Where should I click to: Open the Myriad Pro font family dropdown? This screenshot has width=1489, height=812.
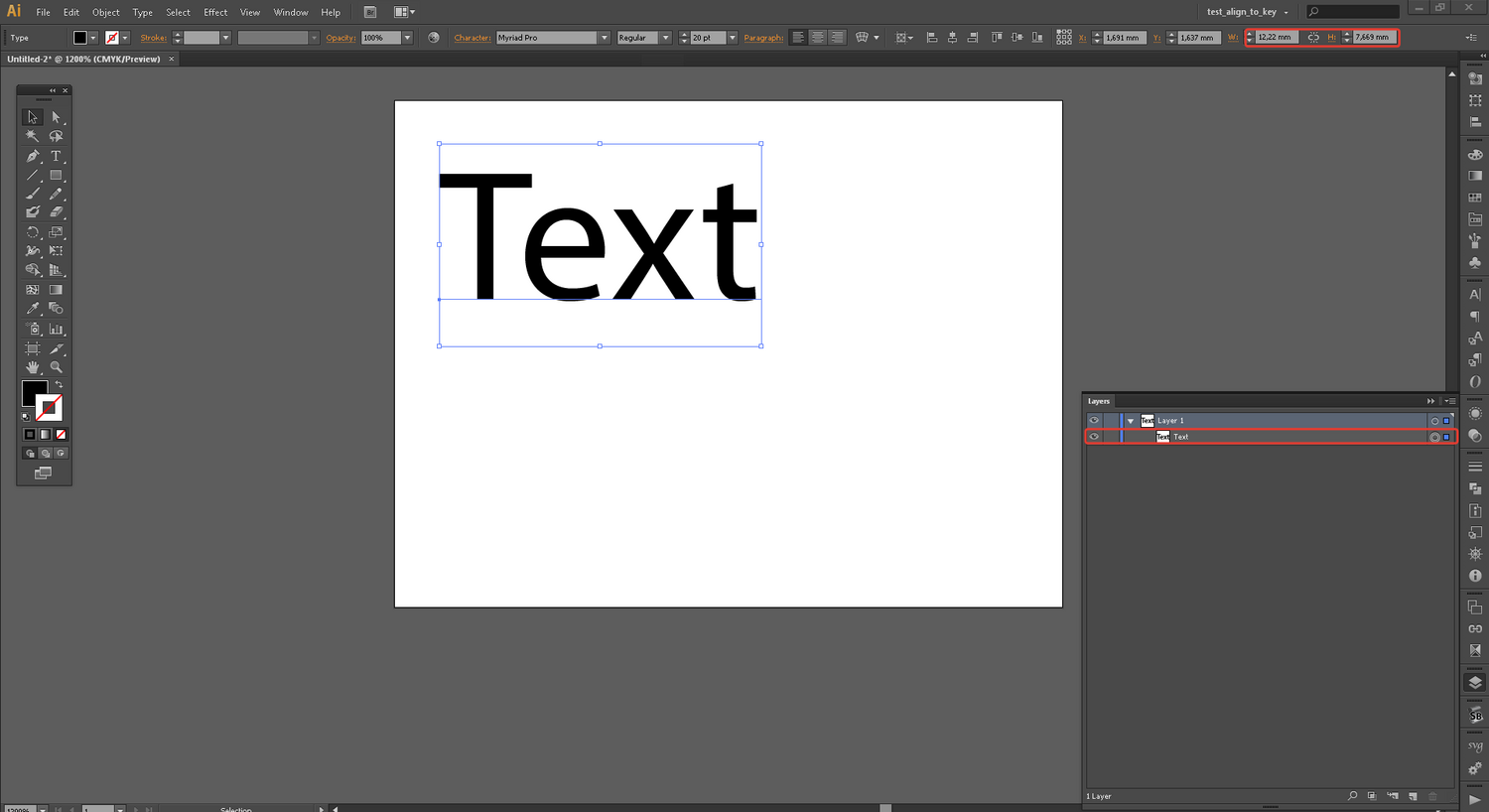pos(604,38)
